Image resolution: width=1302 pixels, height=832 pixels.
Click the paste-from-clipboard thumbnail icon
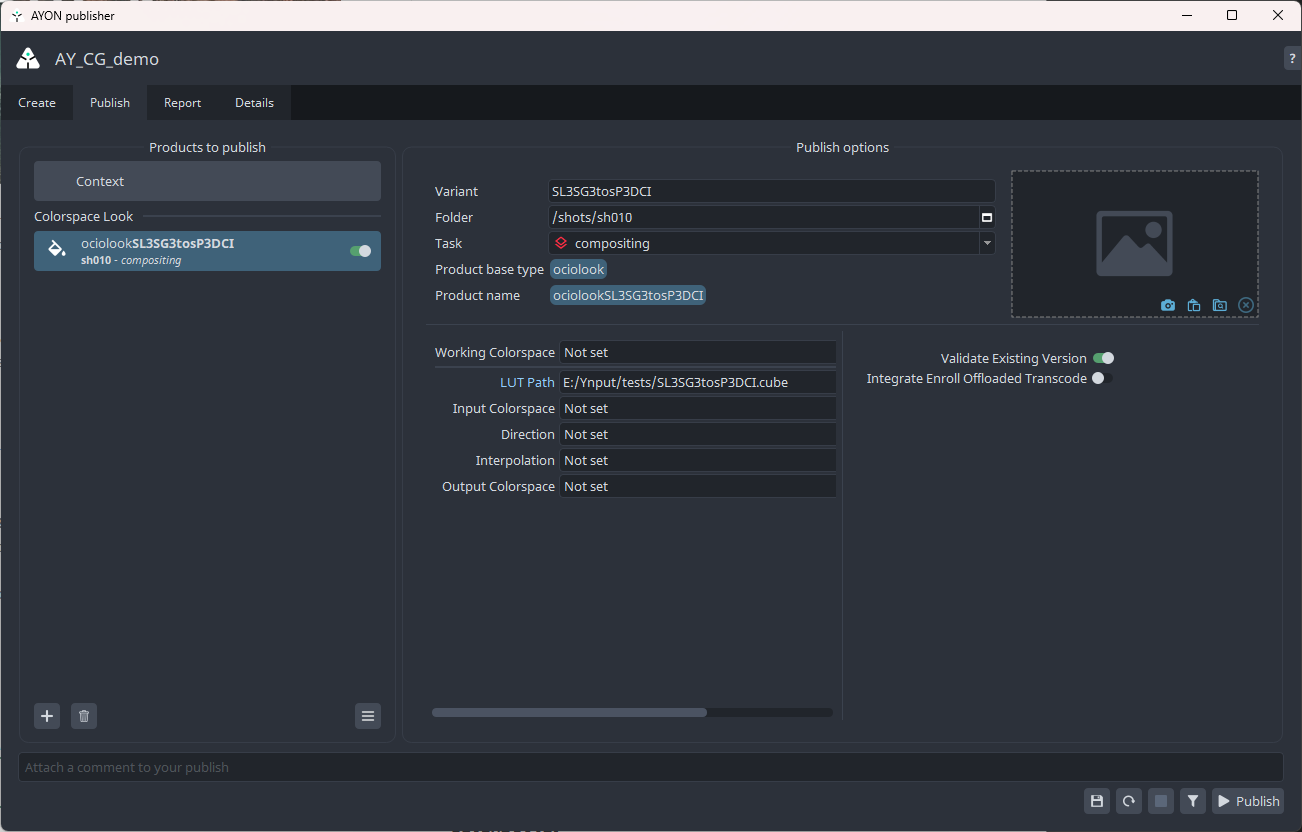coord(1194,305)
